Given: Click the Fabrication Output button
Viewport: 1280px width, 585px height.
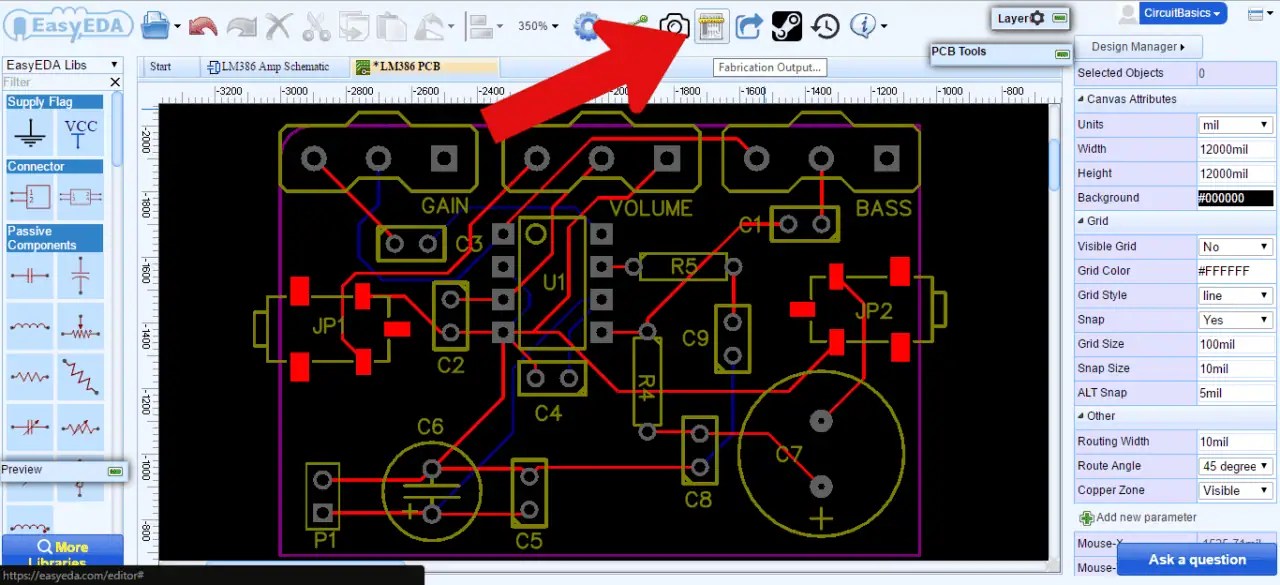Looking at the screenshot, I should coord(768,67).
